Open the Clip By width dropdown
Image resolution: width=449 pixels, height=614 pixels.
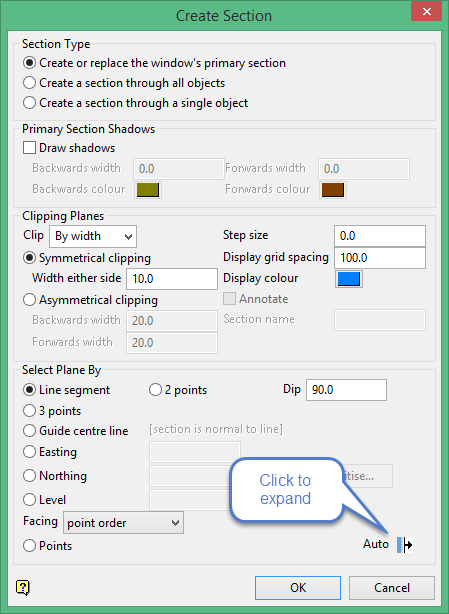coord(93,236)
